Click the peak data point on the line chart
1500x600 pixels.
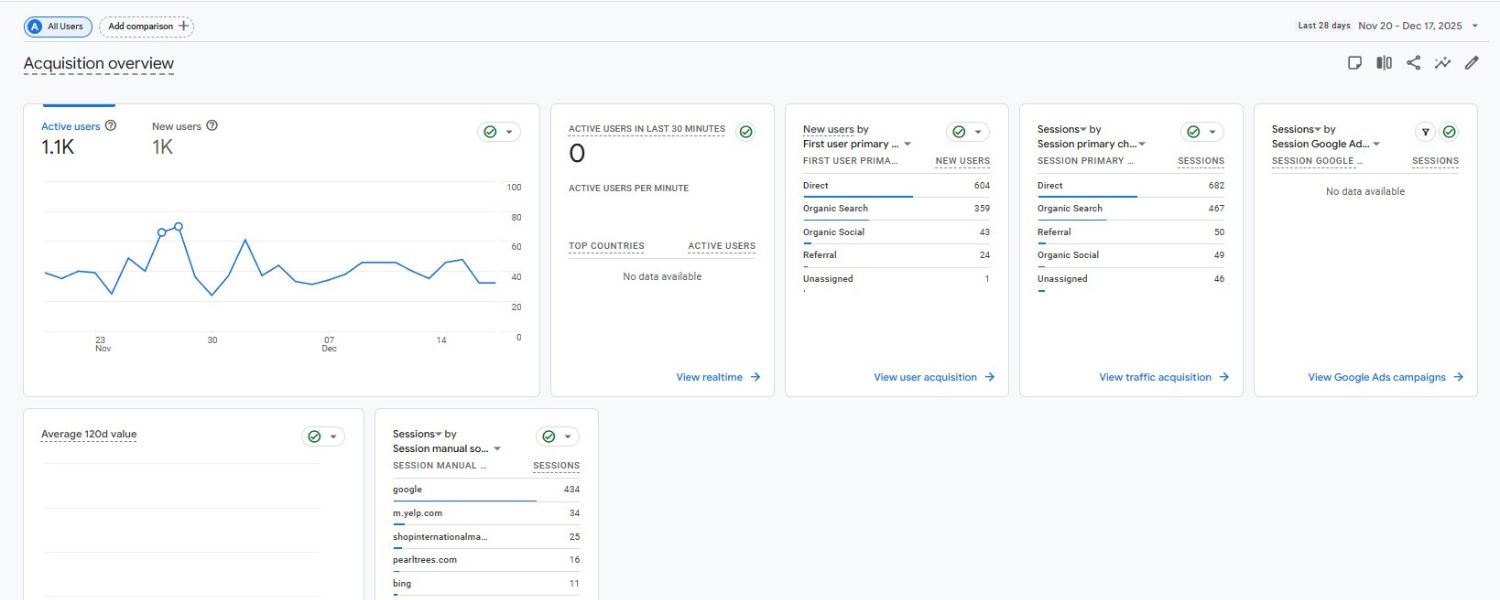(x=178, y=227)
